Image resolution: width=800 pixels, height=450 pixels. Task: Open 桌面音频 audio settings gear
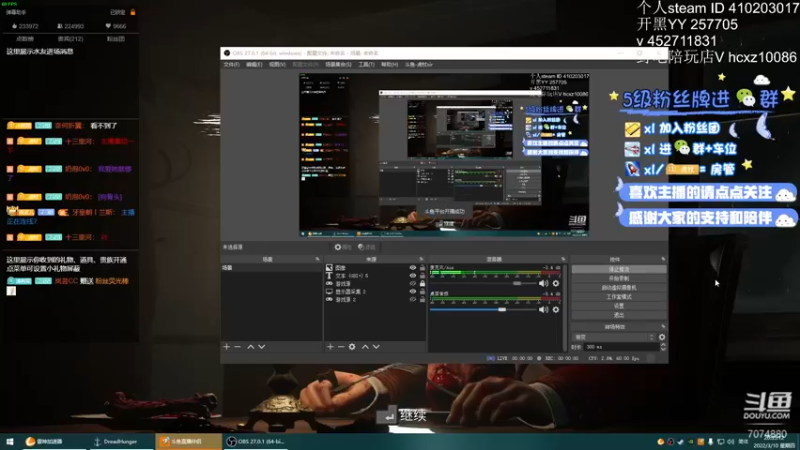[x=556, y=310]
